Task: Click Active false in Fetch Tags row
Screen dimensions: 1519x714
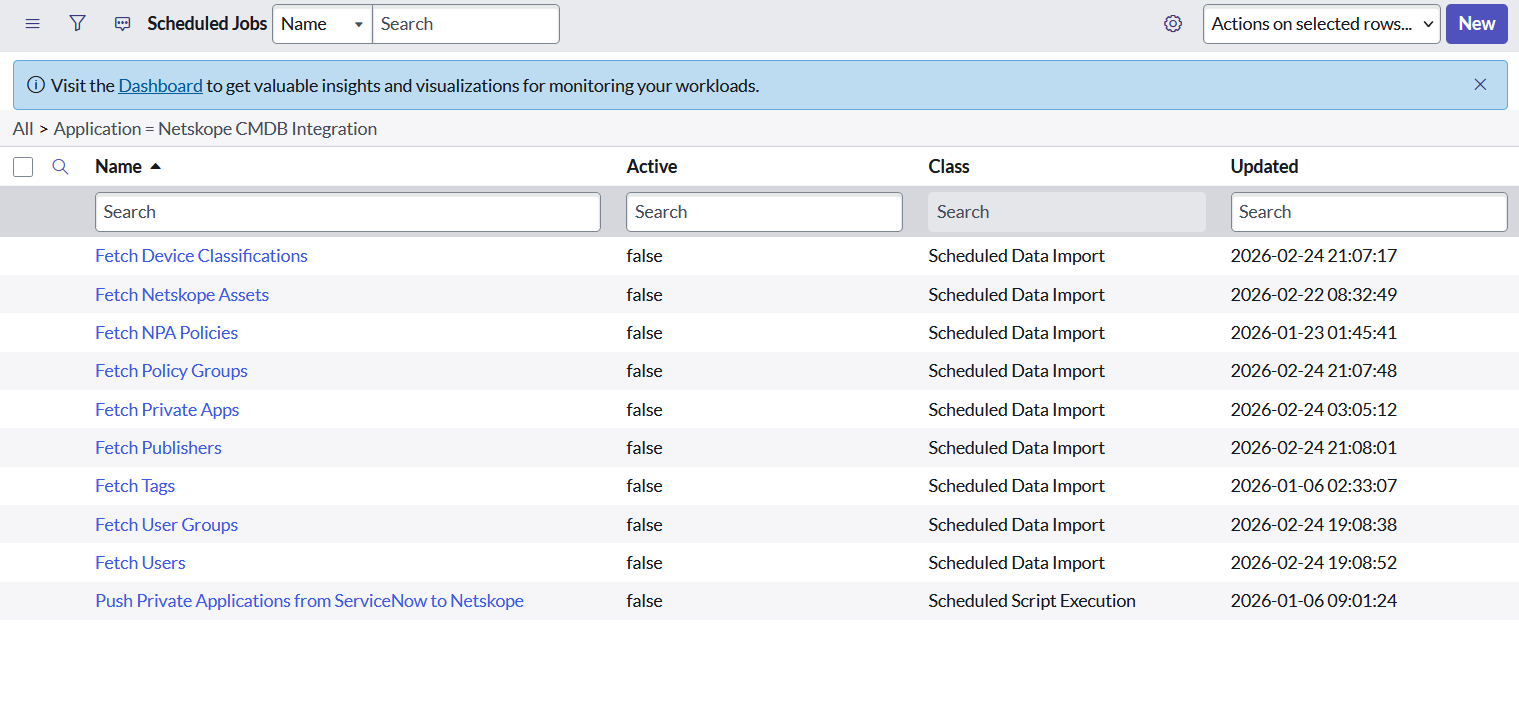Action: point(644,486)
